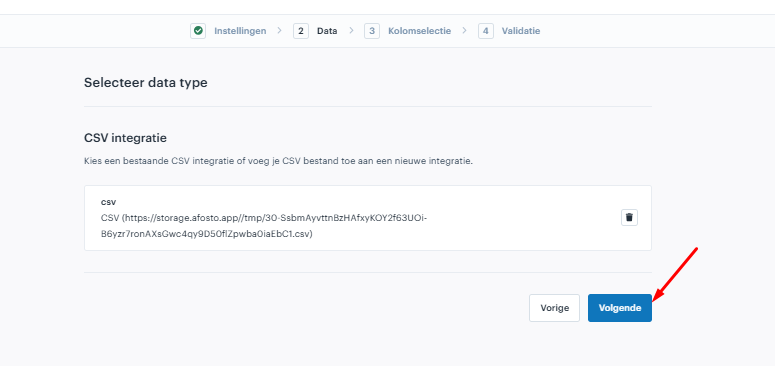Click the storage.afosto.app CSV file URL
Viewport: 775px width, 366px height.
click(263, 226)
